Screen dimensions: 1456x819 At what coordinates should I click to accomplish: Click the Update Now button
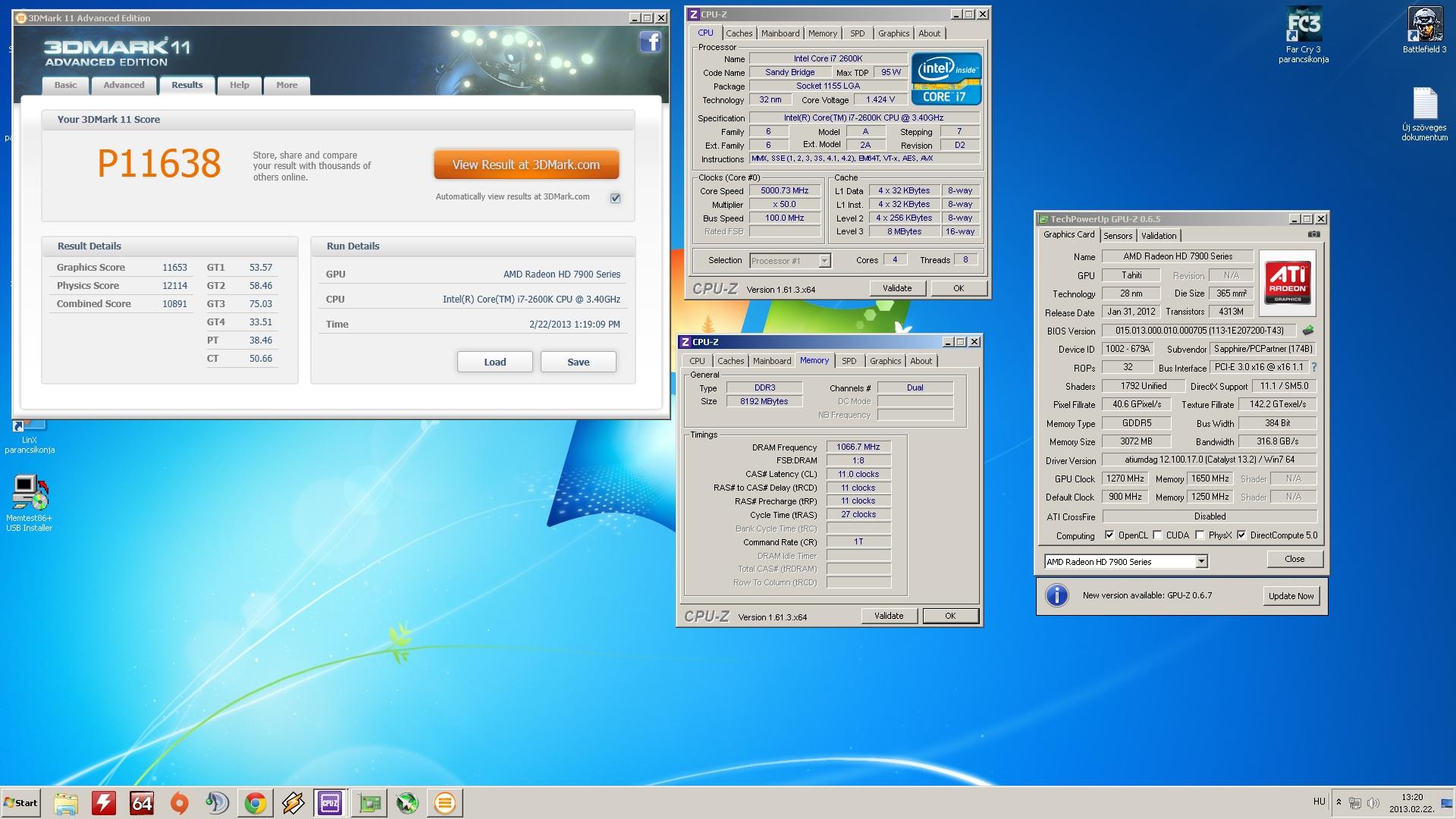point(1291,596)
